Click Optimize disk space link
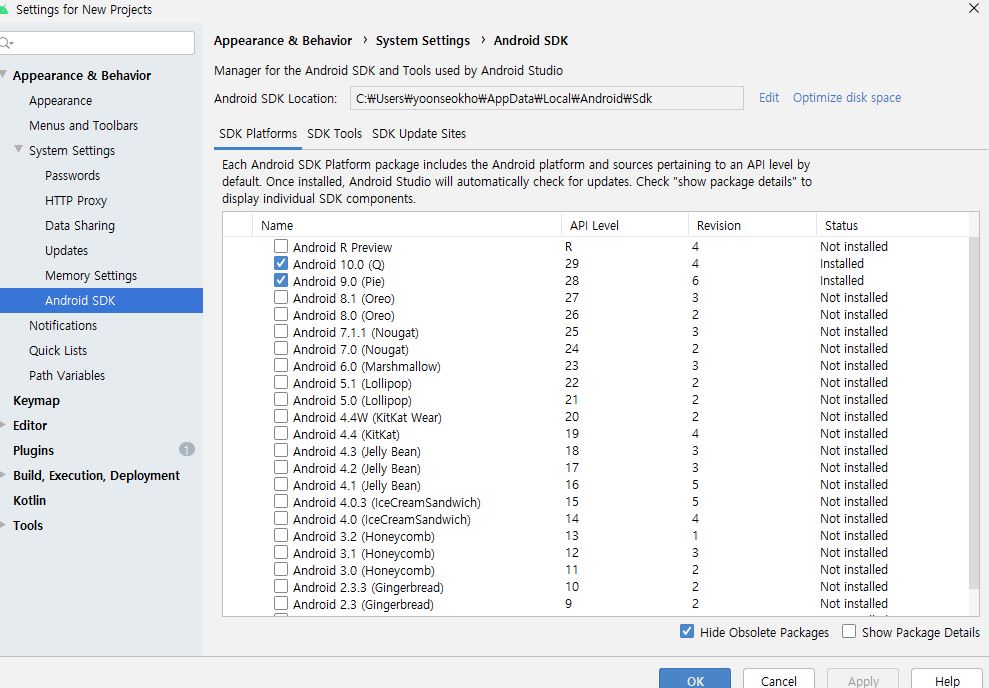 point(846,98)
